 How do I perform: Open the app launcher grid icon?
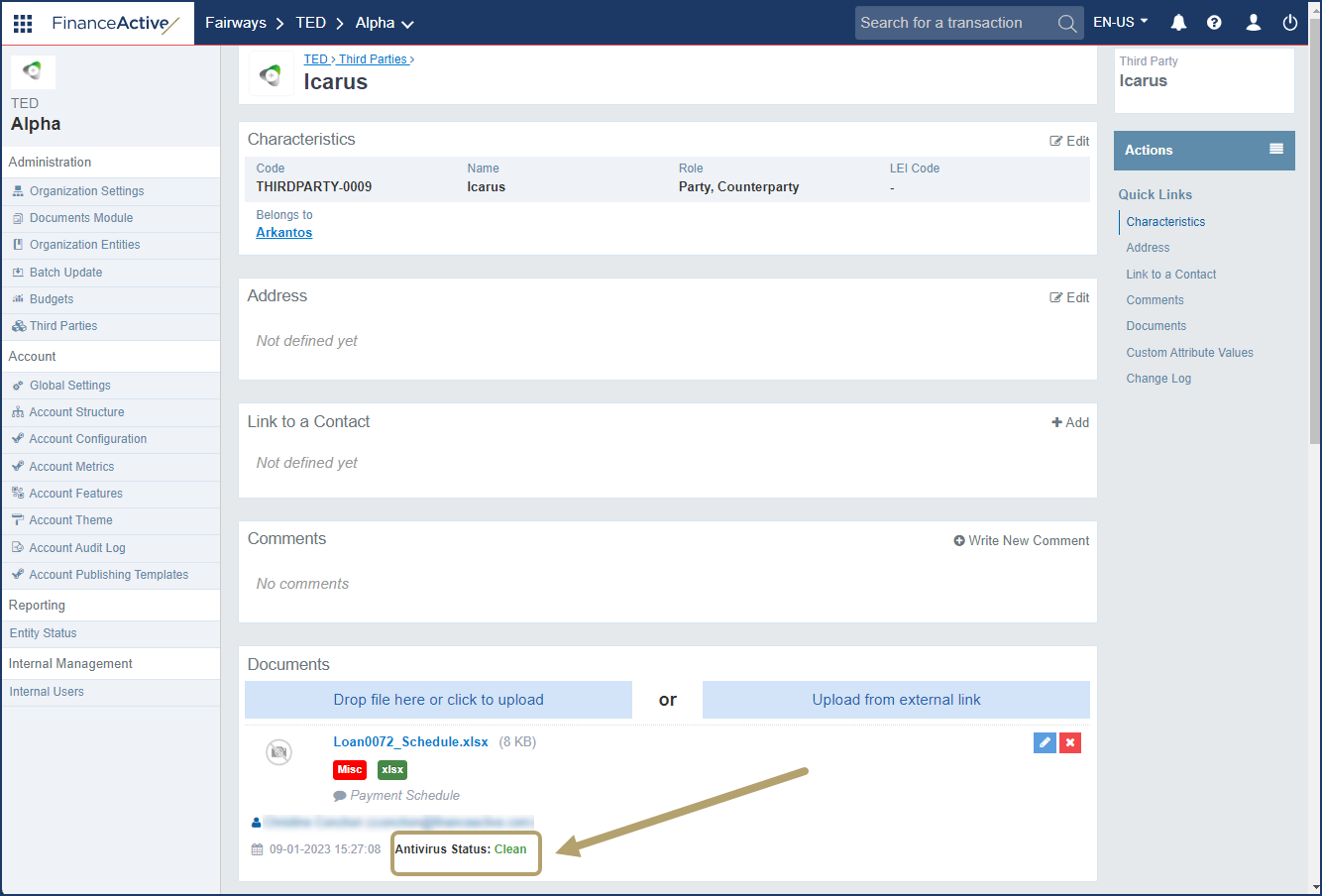click(x=22, y=23)
